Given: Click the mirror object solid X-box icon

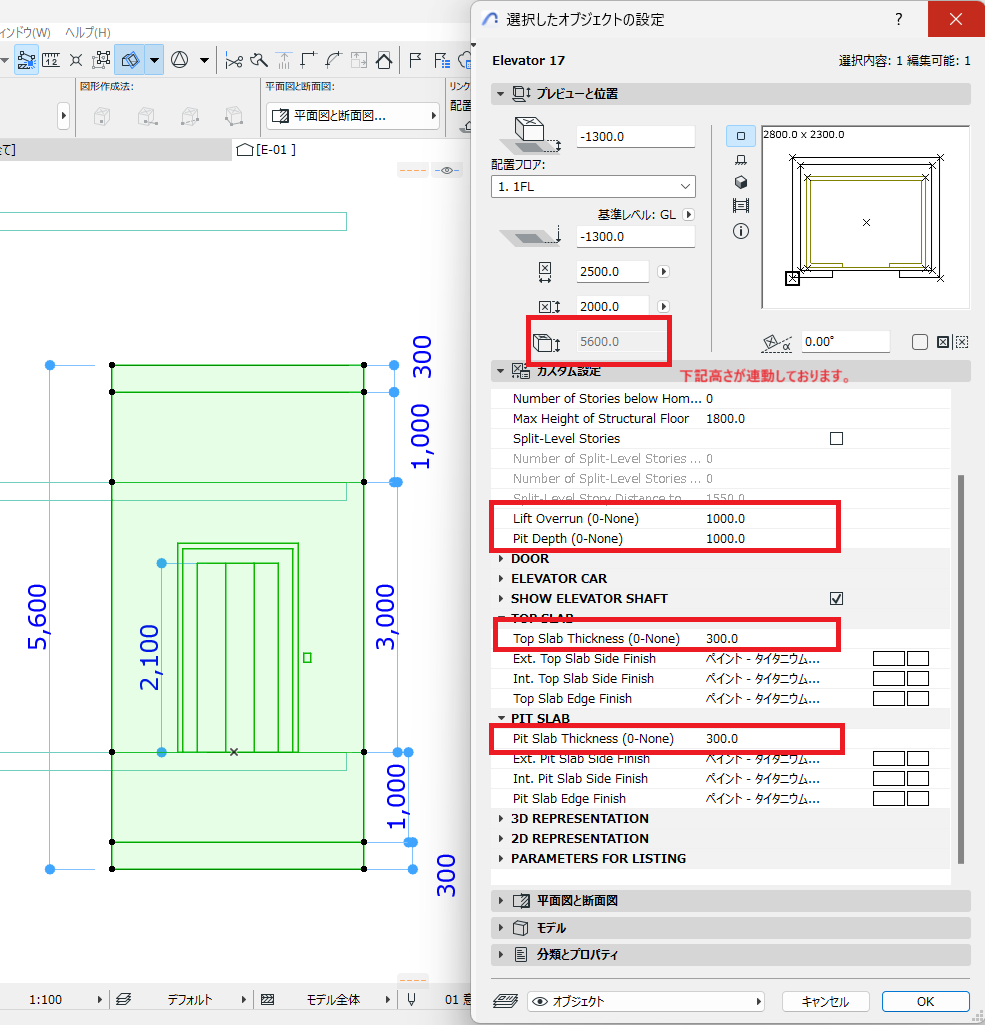Looking at the screenshot, I should pos(943,342).
